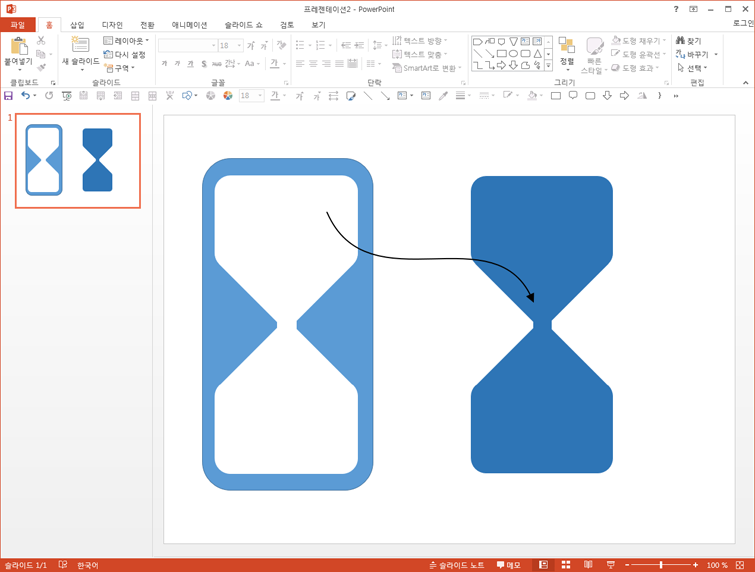The height and width of the screenshot is (572, 755).
Task: Switch to Slide Sorter view in the status bar
Action: click(x=566, y=565)
